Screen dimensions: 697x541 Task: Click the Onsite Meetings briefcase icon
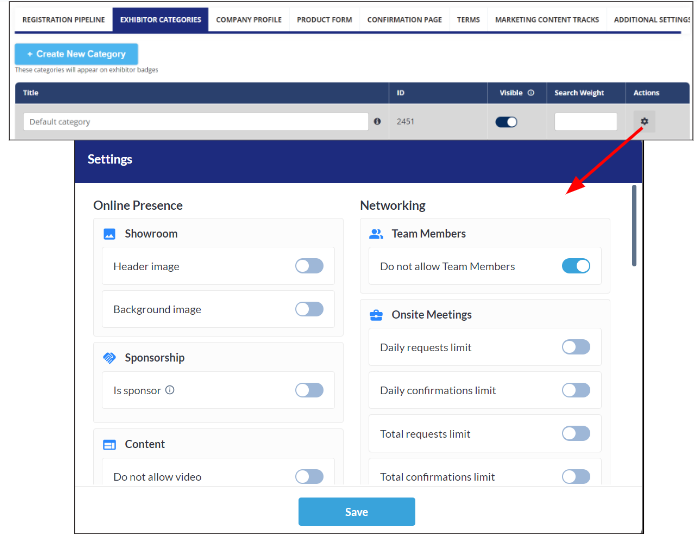(x=376, y=315)
